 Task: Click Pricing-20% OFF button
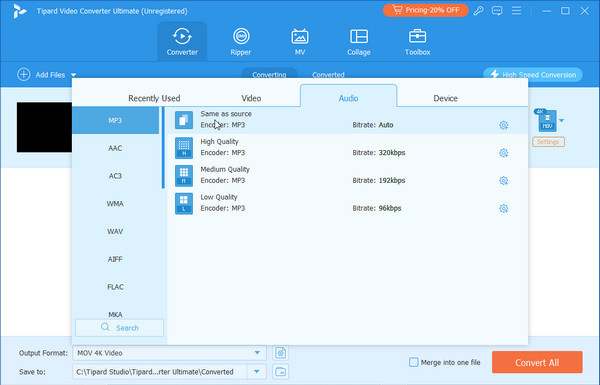426,10
